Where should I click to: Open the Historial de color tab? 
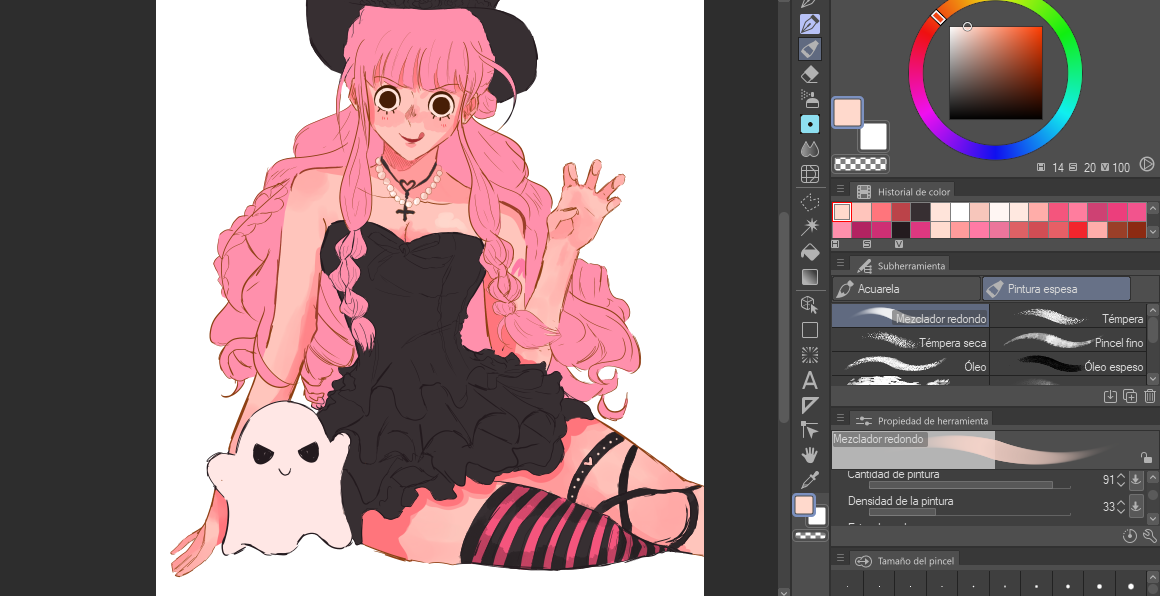903,192
